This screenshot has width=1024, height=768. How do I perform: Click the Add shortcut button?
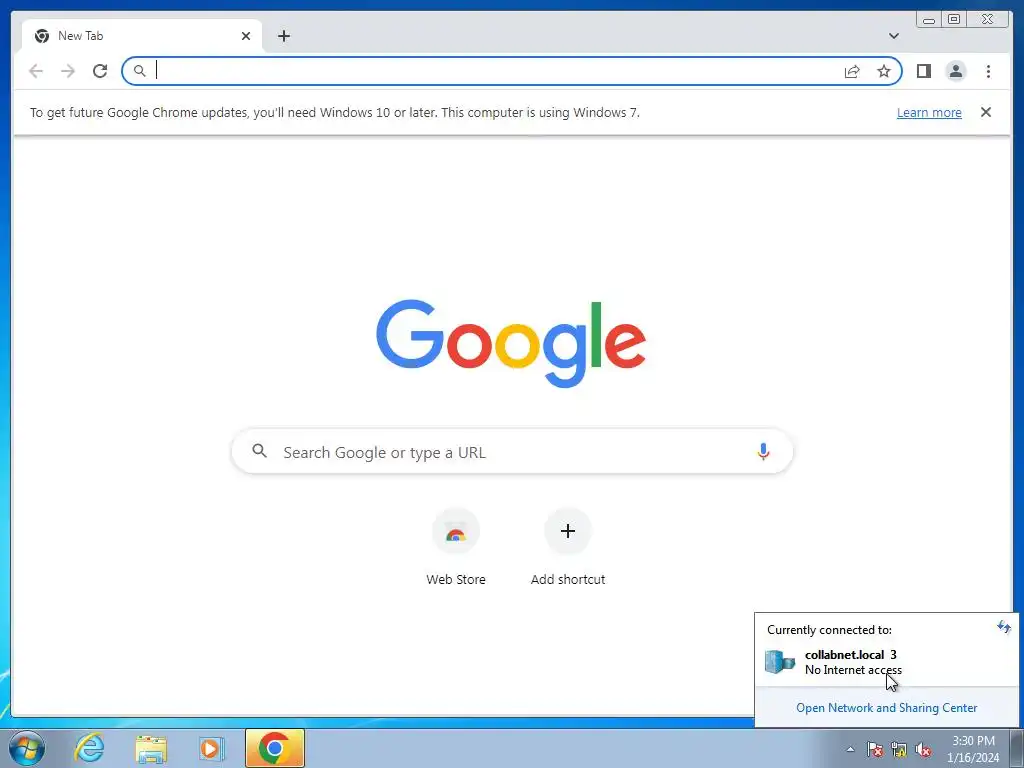coord(568,547)
